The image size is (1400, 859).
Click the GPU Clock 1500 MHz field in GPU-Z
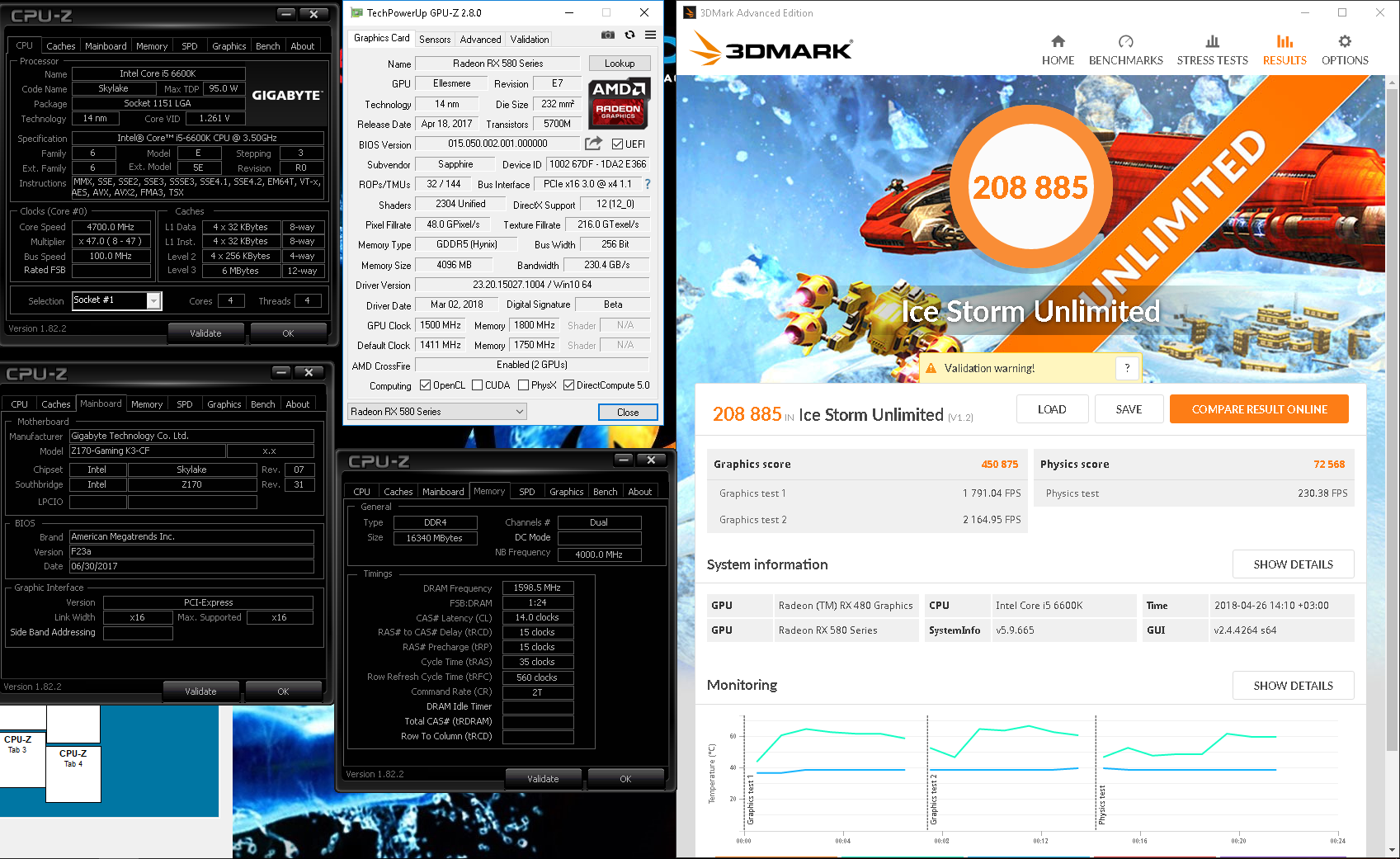tap(441, 325)
